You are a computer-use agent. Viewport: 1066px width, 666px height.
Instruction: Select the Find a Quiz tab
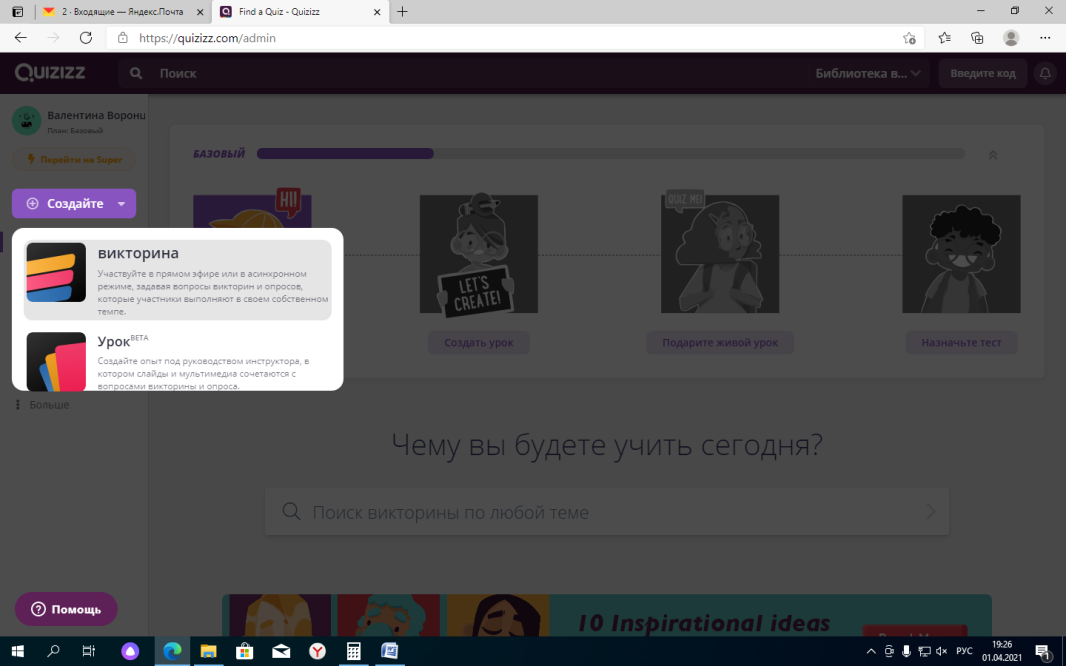click(x=299, y=12)
